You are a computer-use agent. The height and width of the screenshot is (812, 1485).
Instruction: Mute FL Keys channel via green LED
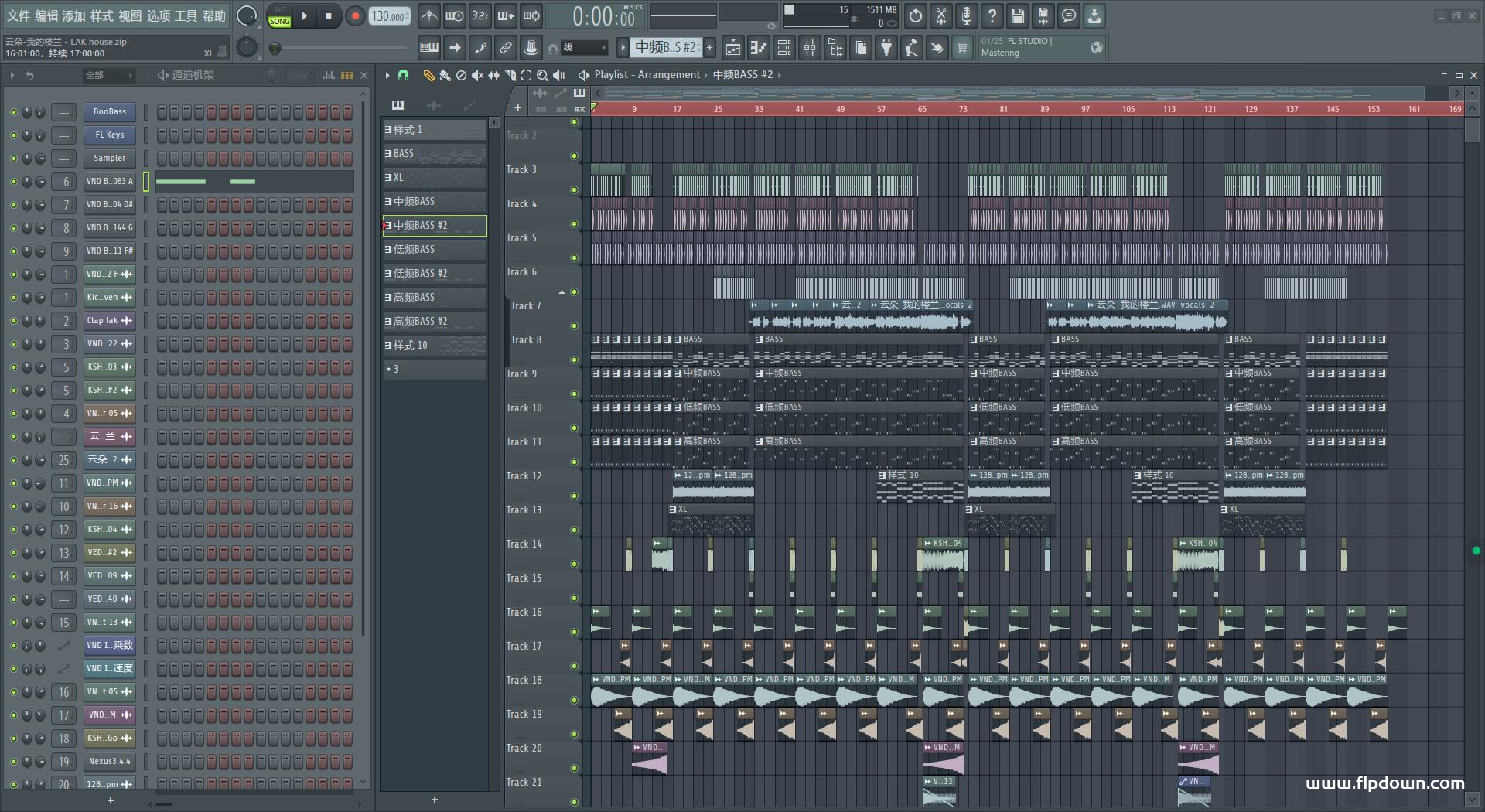coord(13,135)
